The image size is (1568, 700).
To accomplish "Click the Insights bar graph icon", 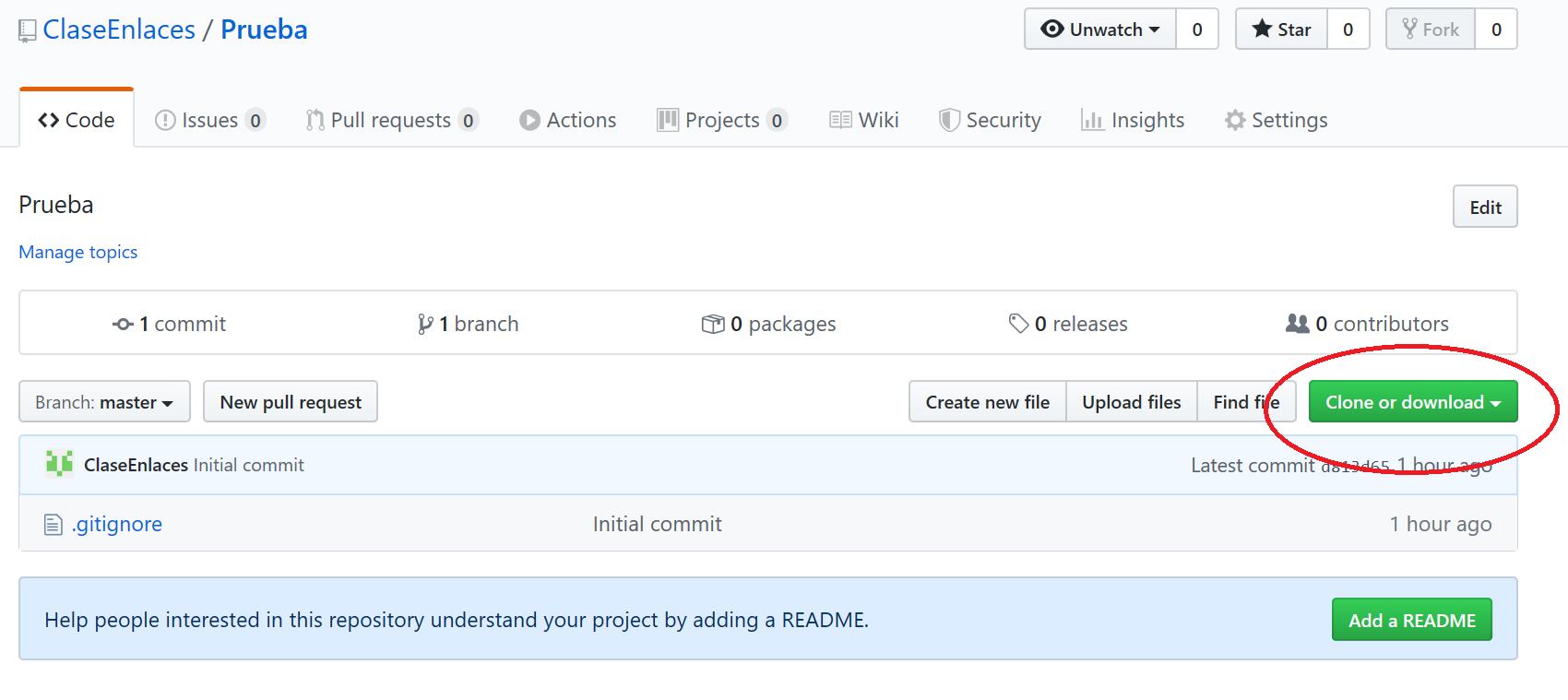I will tap(1093, 120).
